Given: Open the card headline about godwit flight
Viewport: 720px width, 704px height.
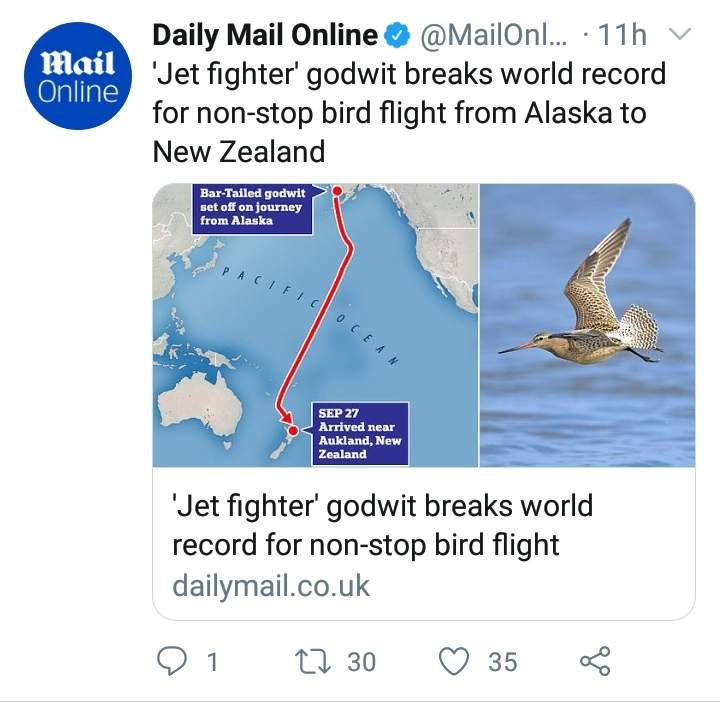Looking at the screenshot, I should 382,525.
